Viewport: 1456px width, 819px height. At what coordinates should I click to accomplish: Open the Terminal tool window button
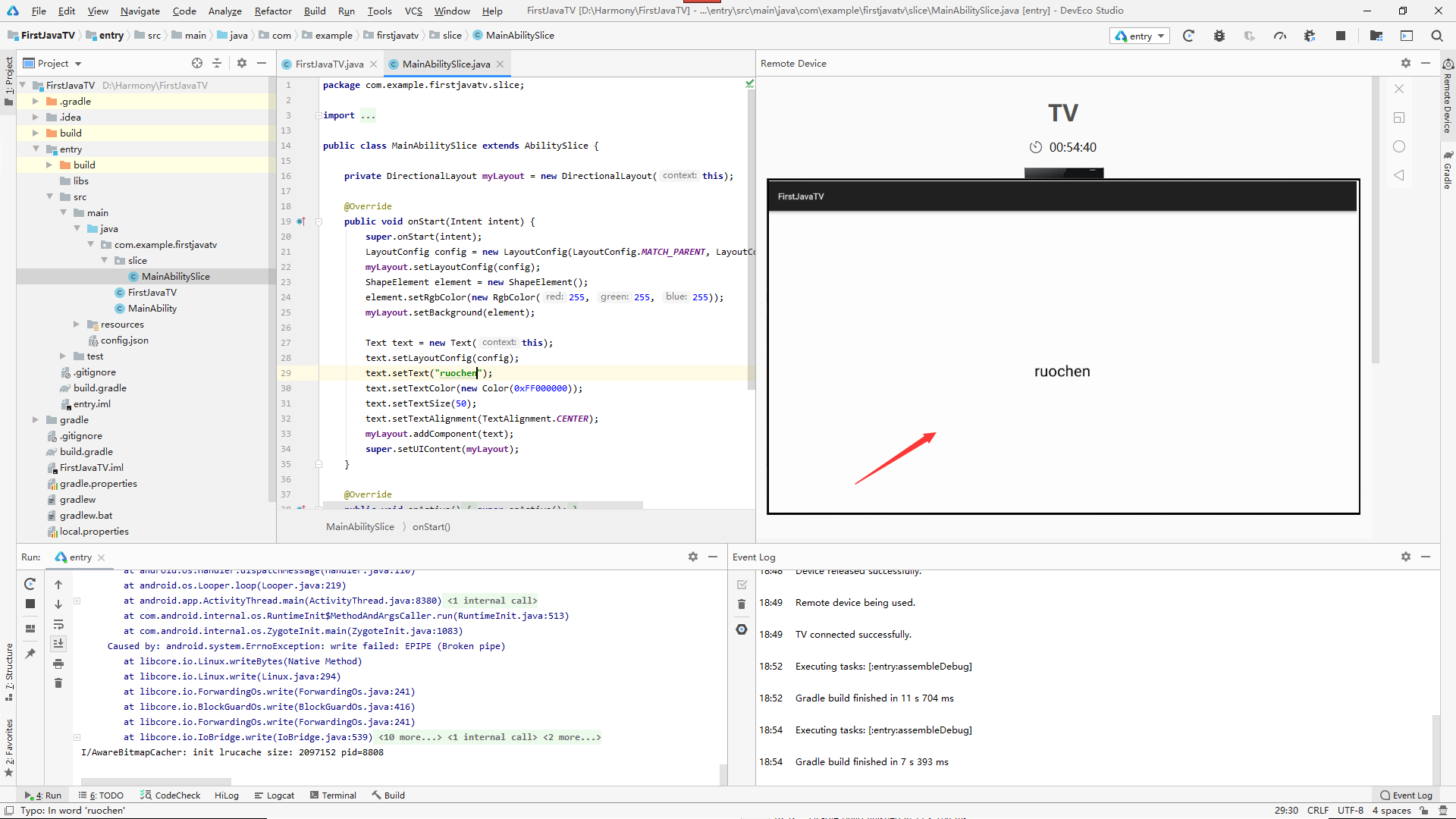(334, 795)
